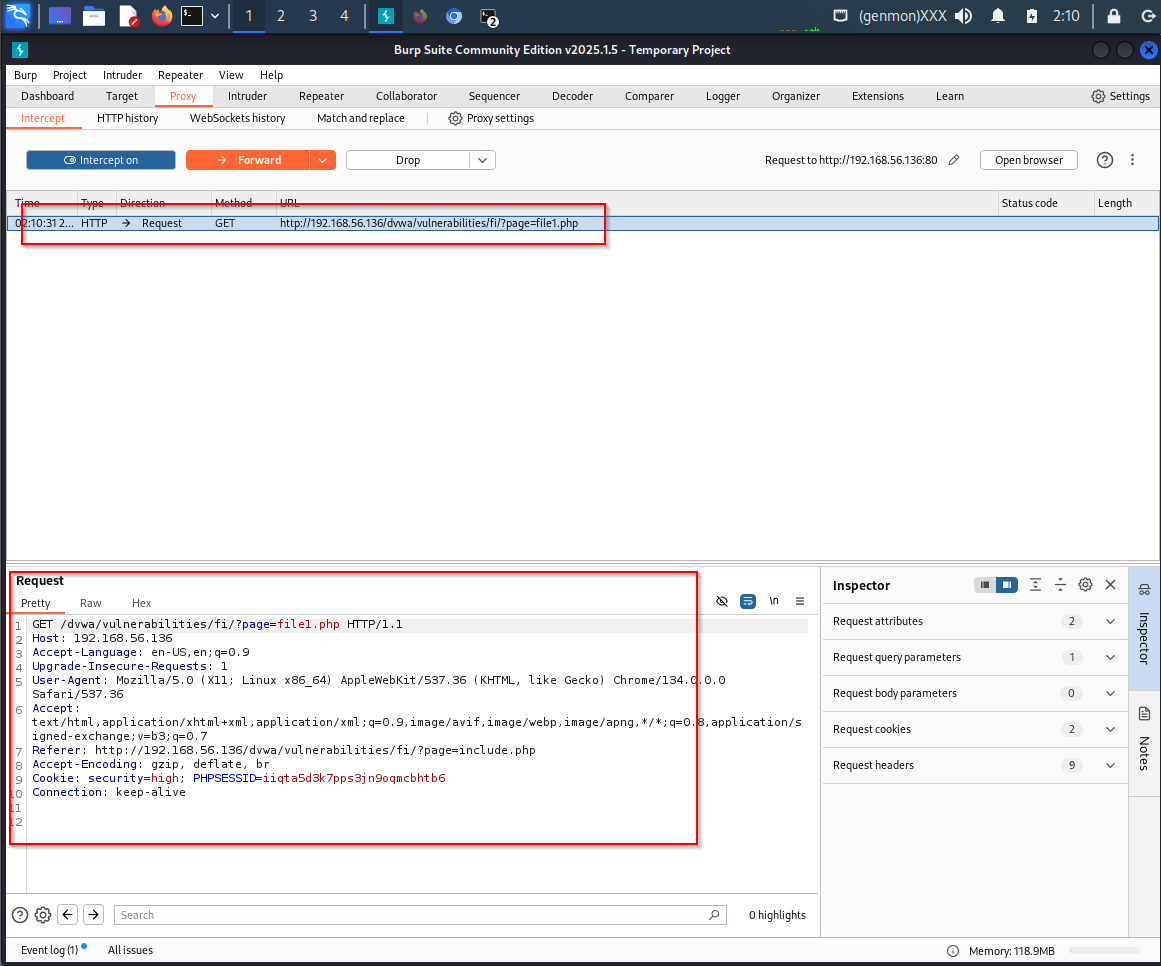
Task: Open the search help icon below the request
Action: [21, 915]
